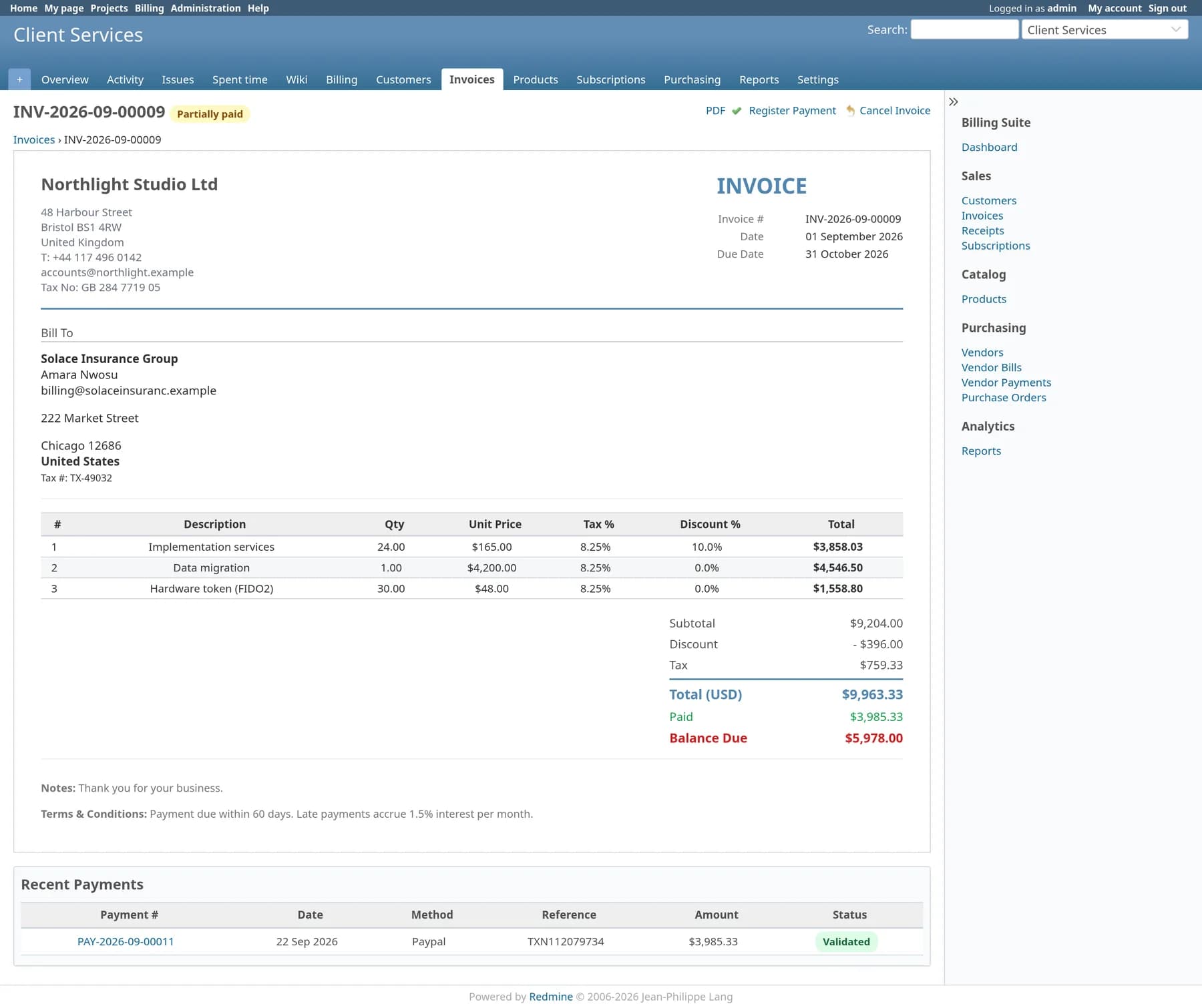Focus the Search input field
The image size is (1202, 1008).
point(964,29)
